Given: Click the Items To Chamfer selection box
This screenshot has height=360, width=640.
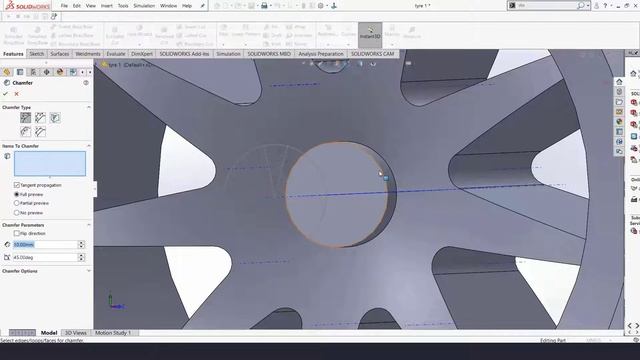Looking at the screenshot, I should coord(50,164).
